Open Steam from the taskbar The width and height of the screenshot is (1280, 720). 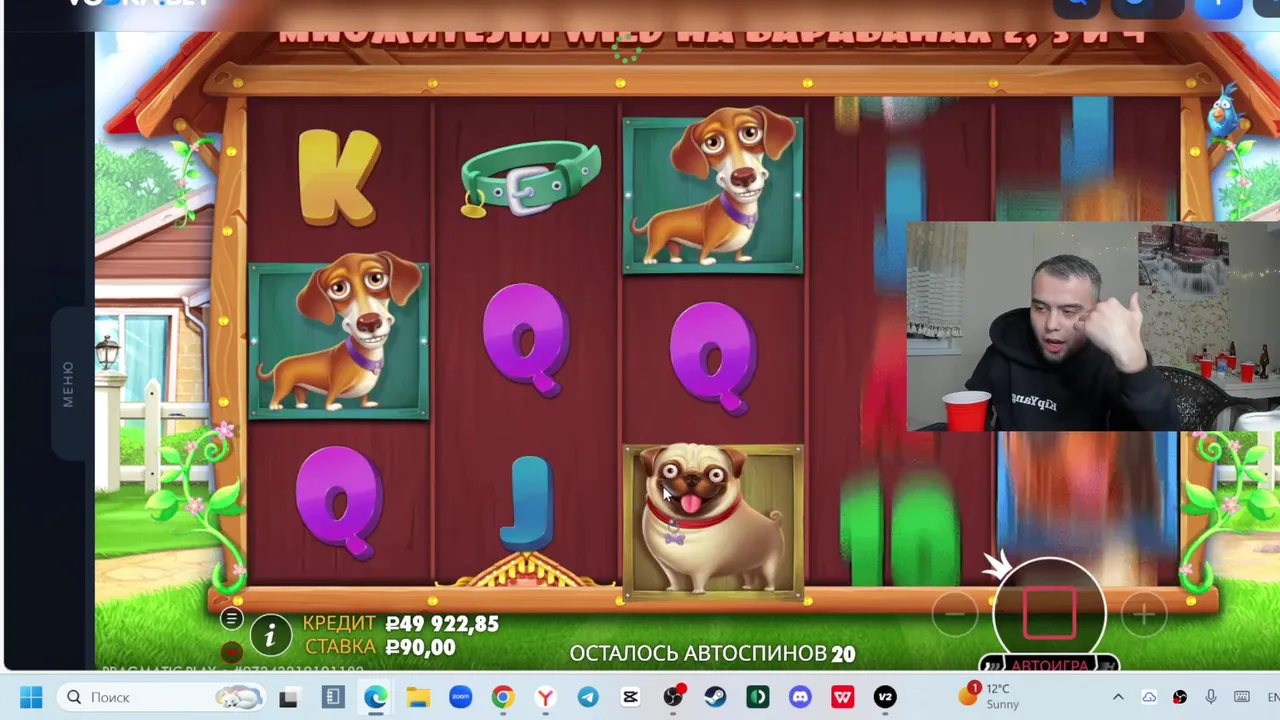tap(715, 697)
